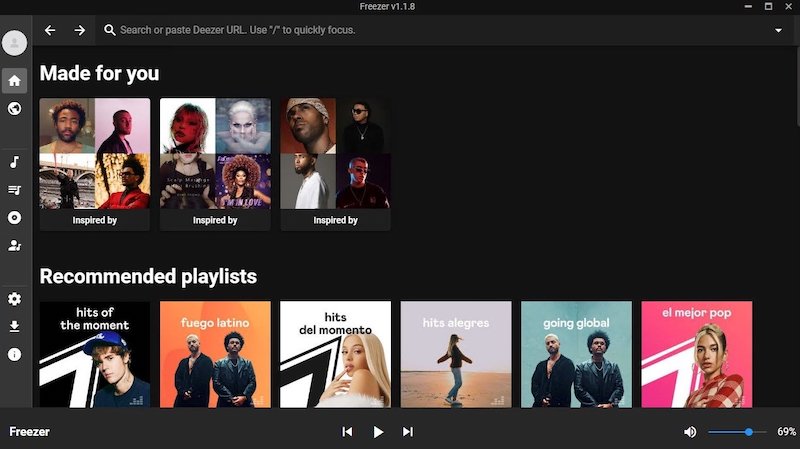
Task: Skip to the next track
Action: point(408,432)
